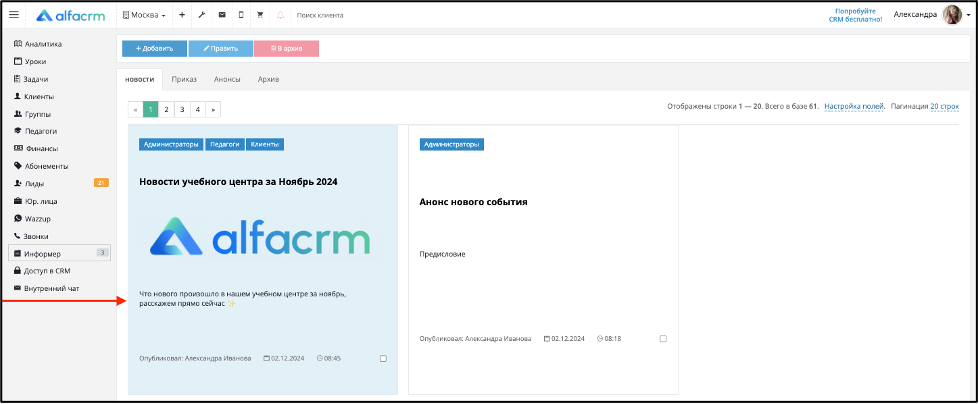Click Администраторы tag on November news card
Viewport: 979px width, 404px height.
click(x=172, y=144)
